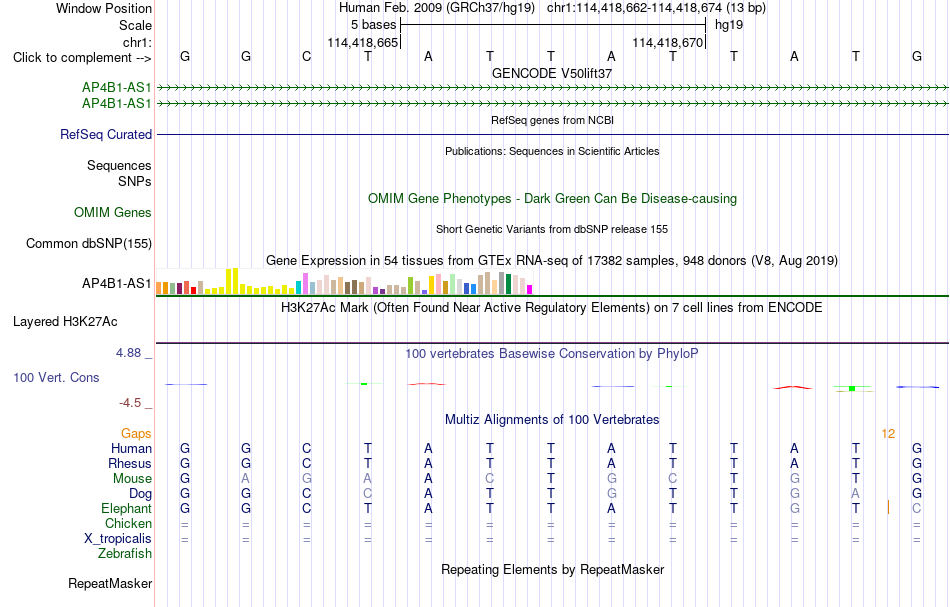Click the Window Position label
950x607 pixels.
(104, 8)
